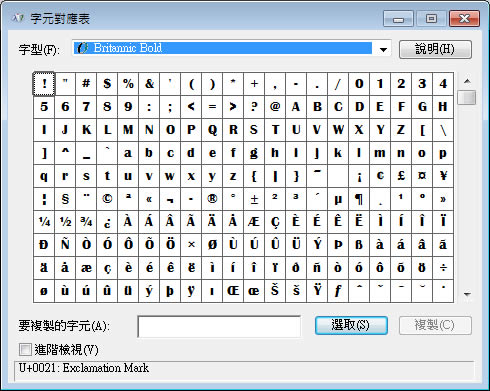Pick the question mark character
This screenshot has width=490, height=391.
pyautogui.click(x=254, y=107)
